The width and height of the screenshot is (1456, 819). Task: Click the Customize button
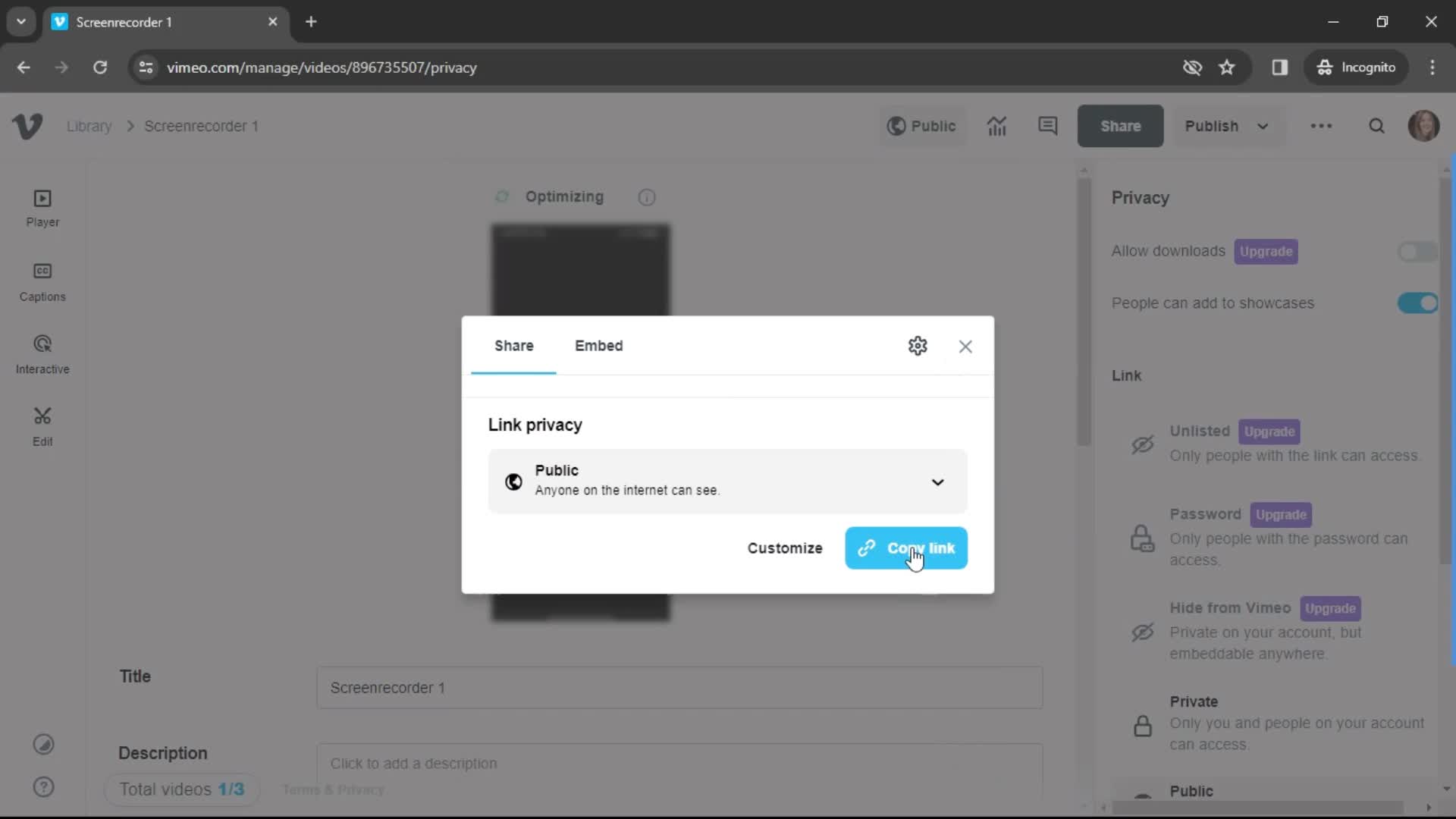[785, 548]
